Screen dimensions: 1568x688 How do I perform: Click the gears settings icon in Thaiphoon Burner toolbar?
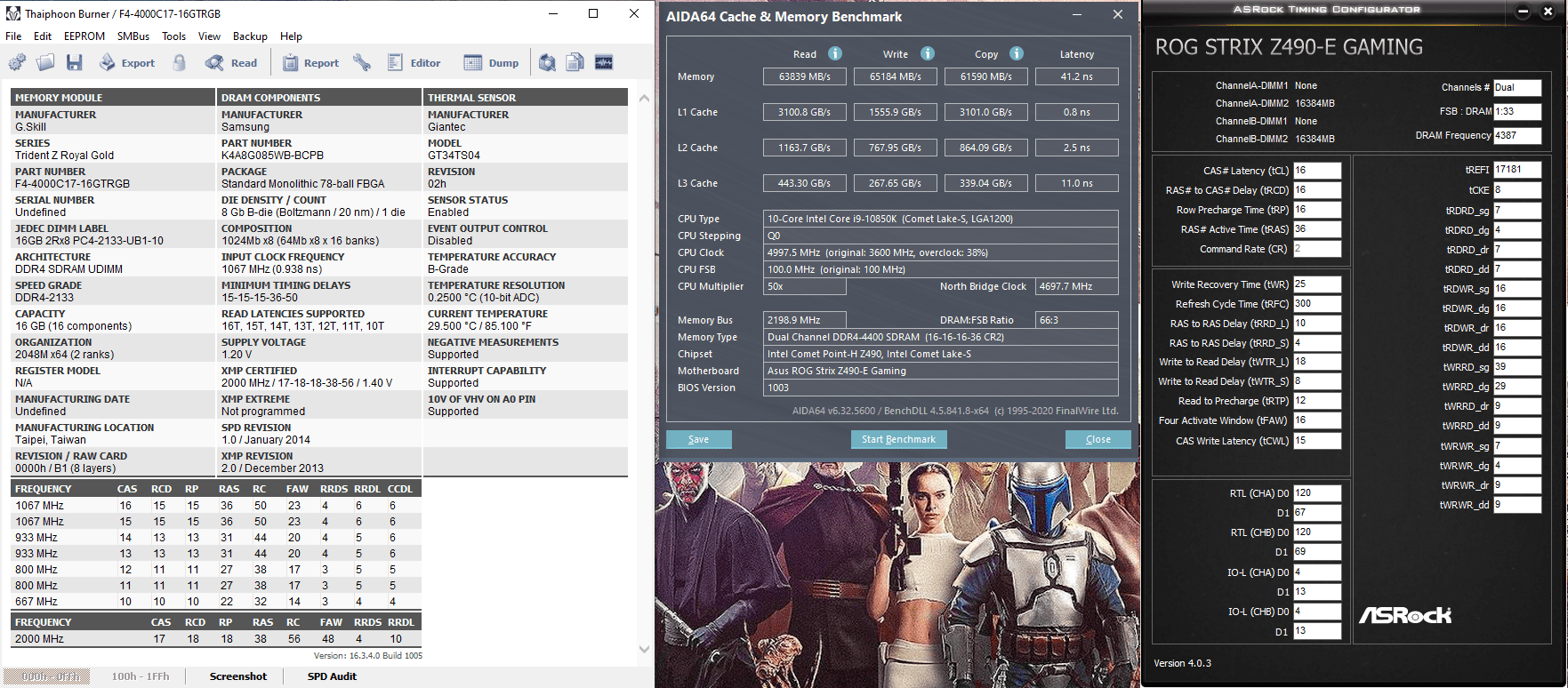(17, 62)
